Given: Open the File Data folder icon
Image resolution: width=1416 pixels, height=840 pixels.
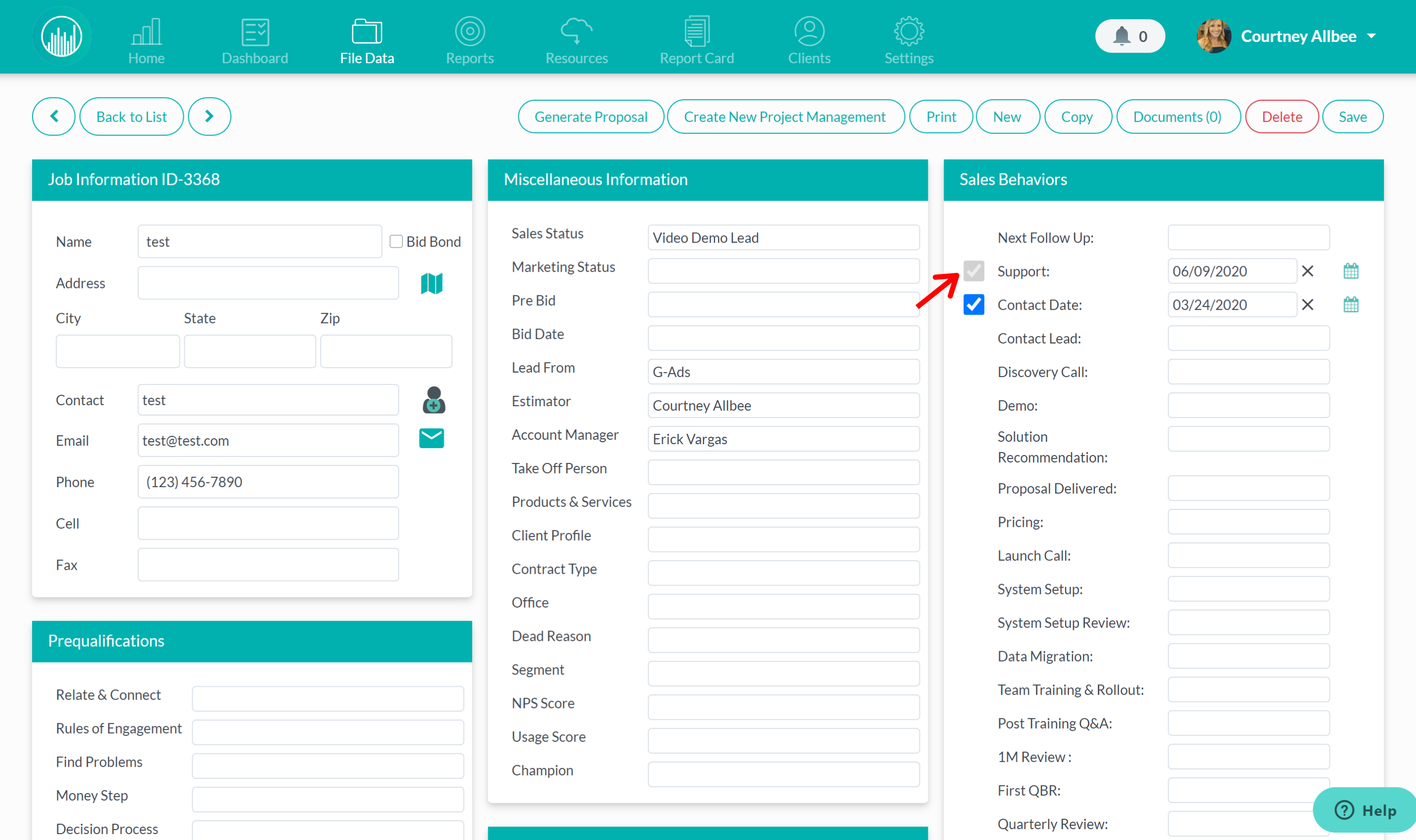Looking at the screenshot, I should [367, 32].
